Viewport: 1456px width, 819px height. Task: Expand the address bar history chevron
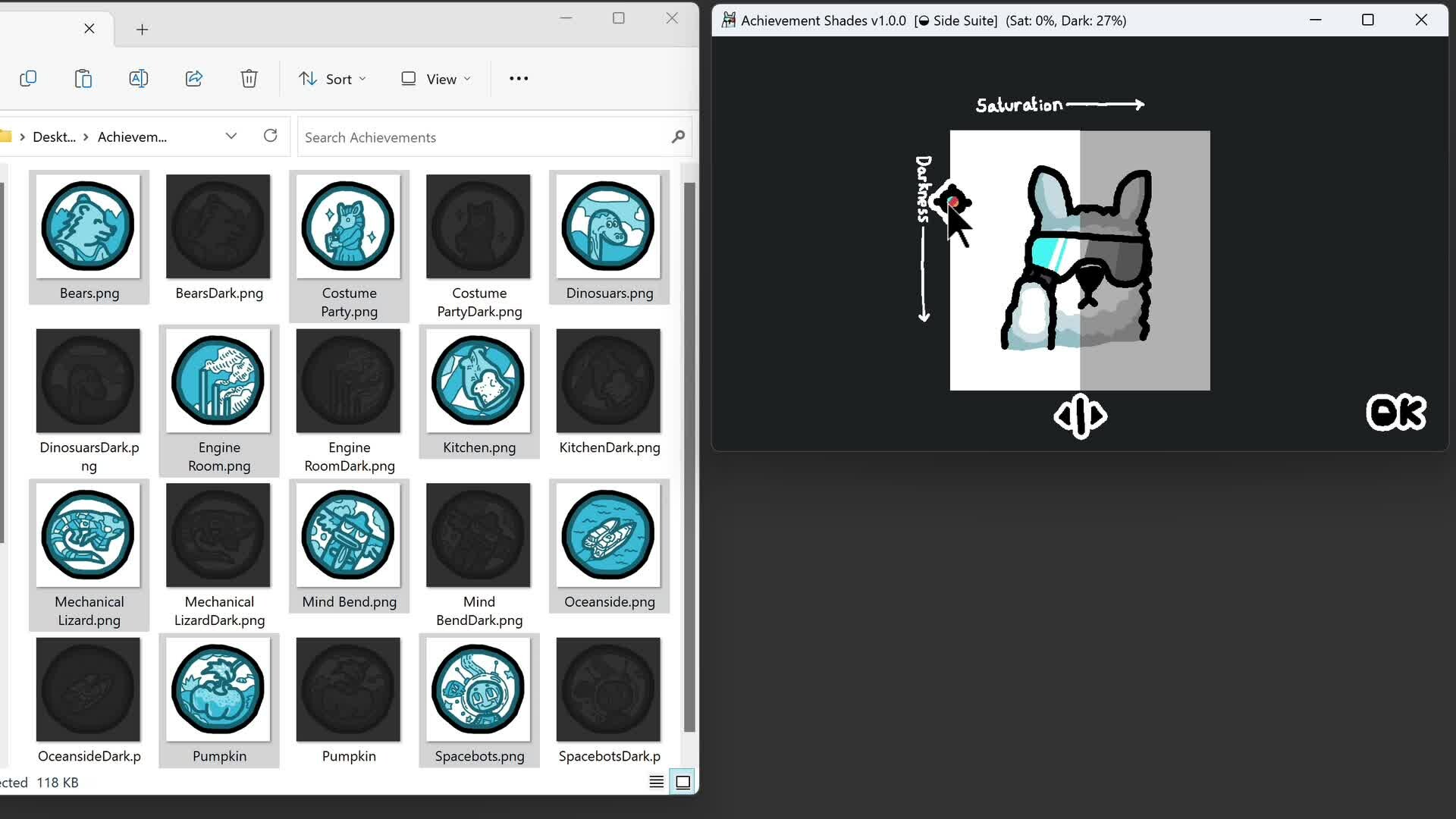tap(231, 136)
